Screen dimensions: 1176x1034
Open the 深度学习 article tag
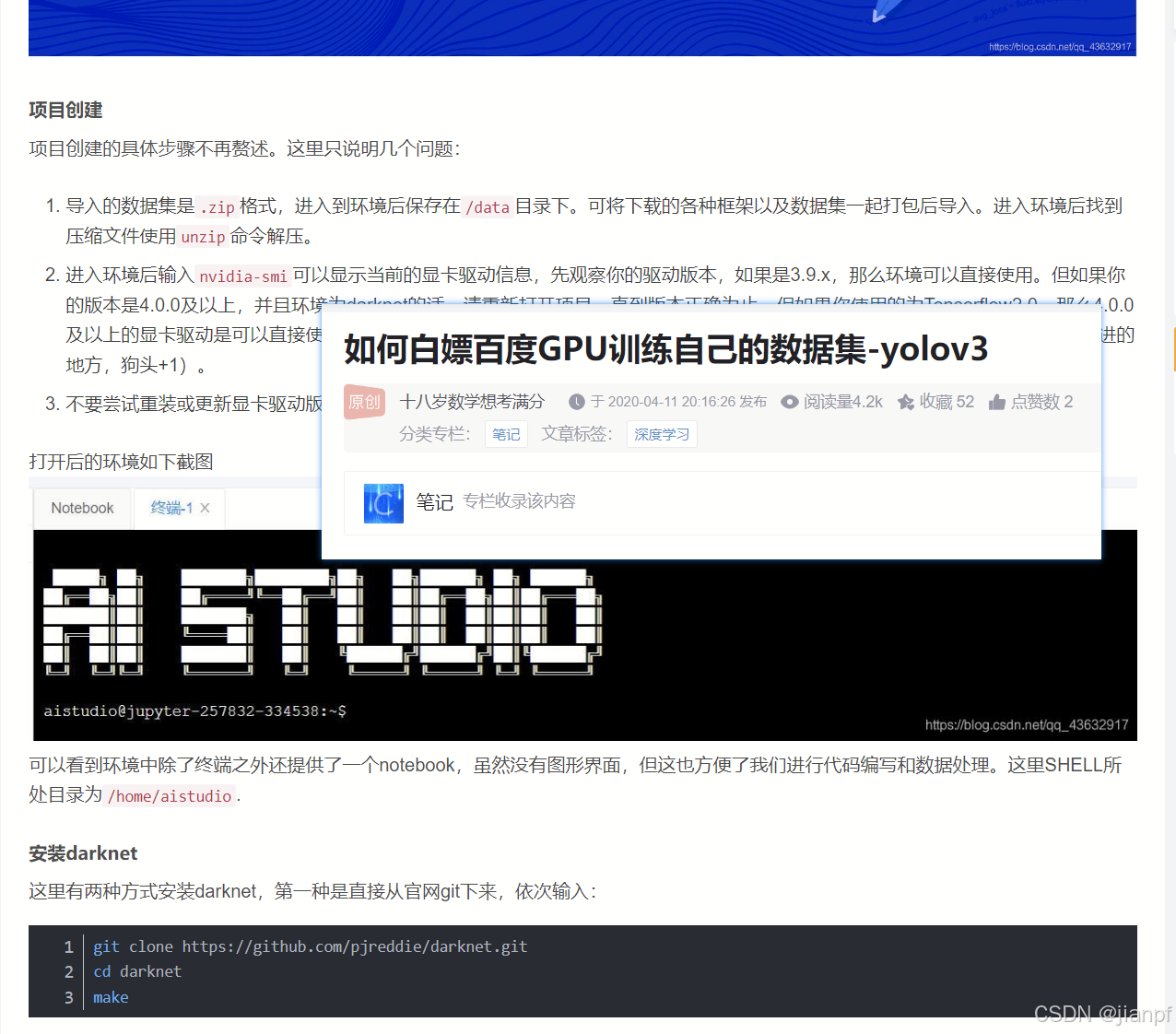click(662, 434)
